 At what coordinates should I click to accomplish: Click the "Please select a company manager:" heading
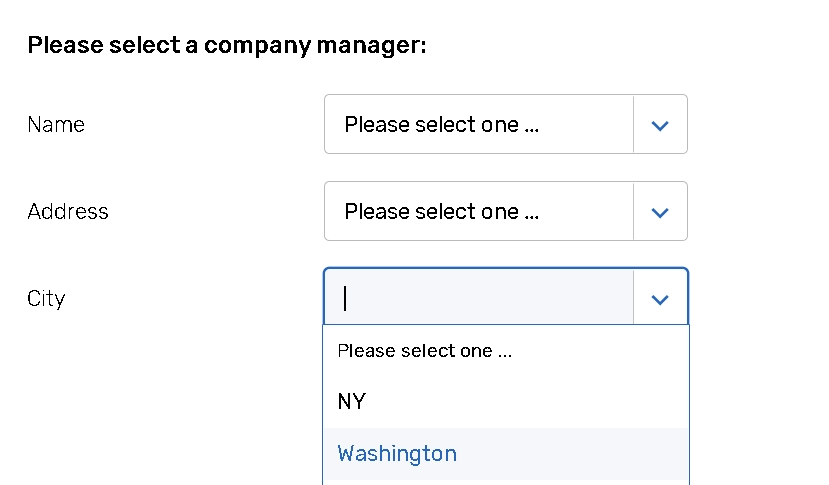pos(227,46)
